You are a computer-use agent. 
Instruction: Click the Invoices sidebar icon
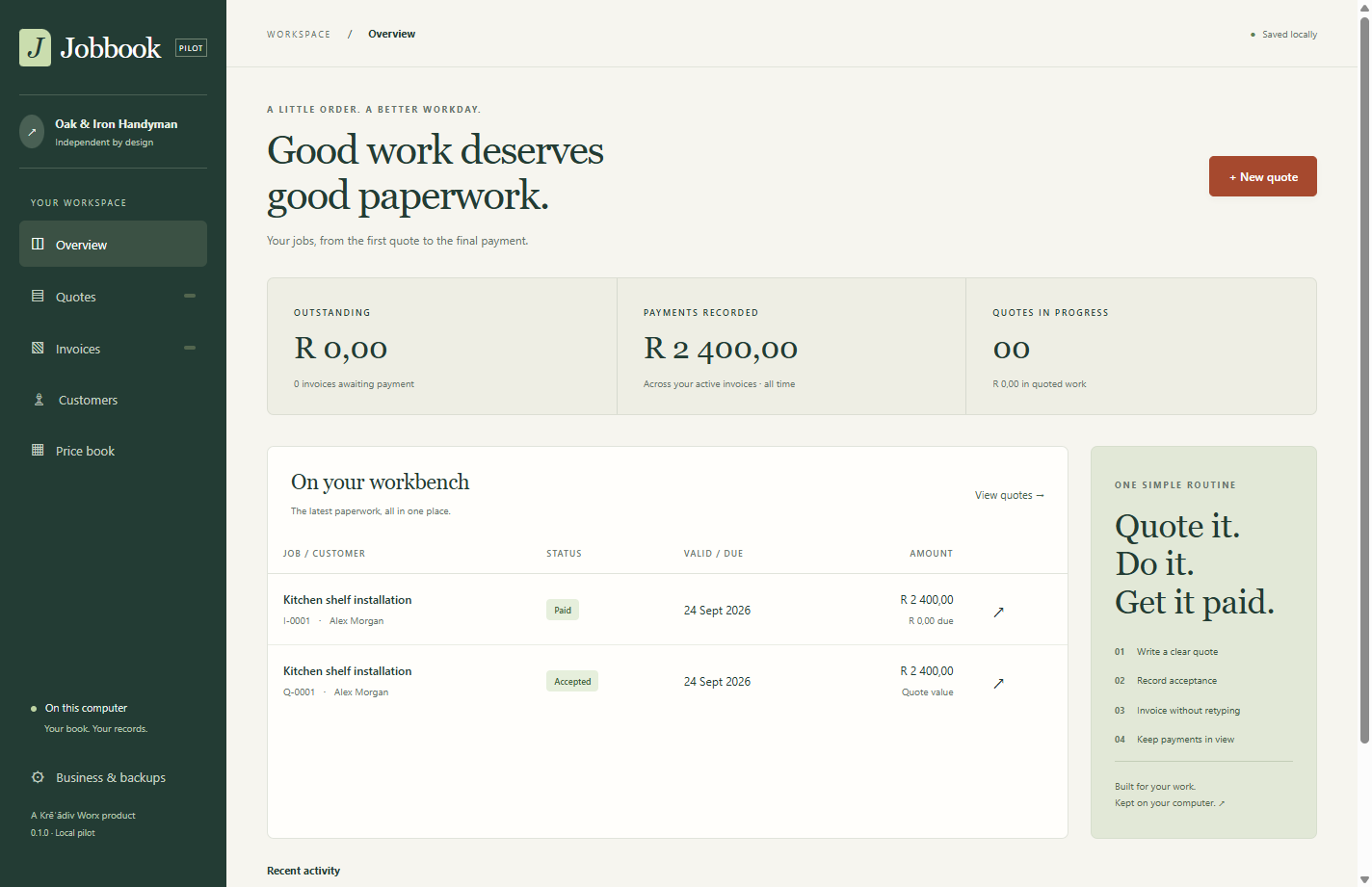point(38,348)
